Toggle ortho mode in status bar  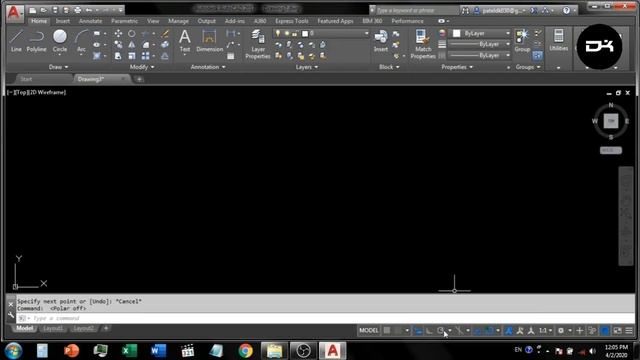[429, 331]
